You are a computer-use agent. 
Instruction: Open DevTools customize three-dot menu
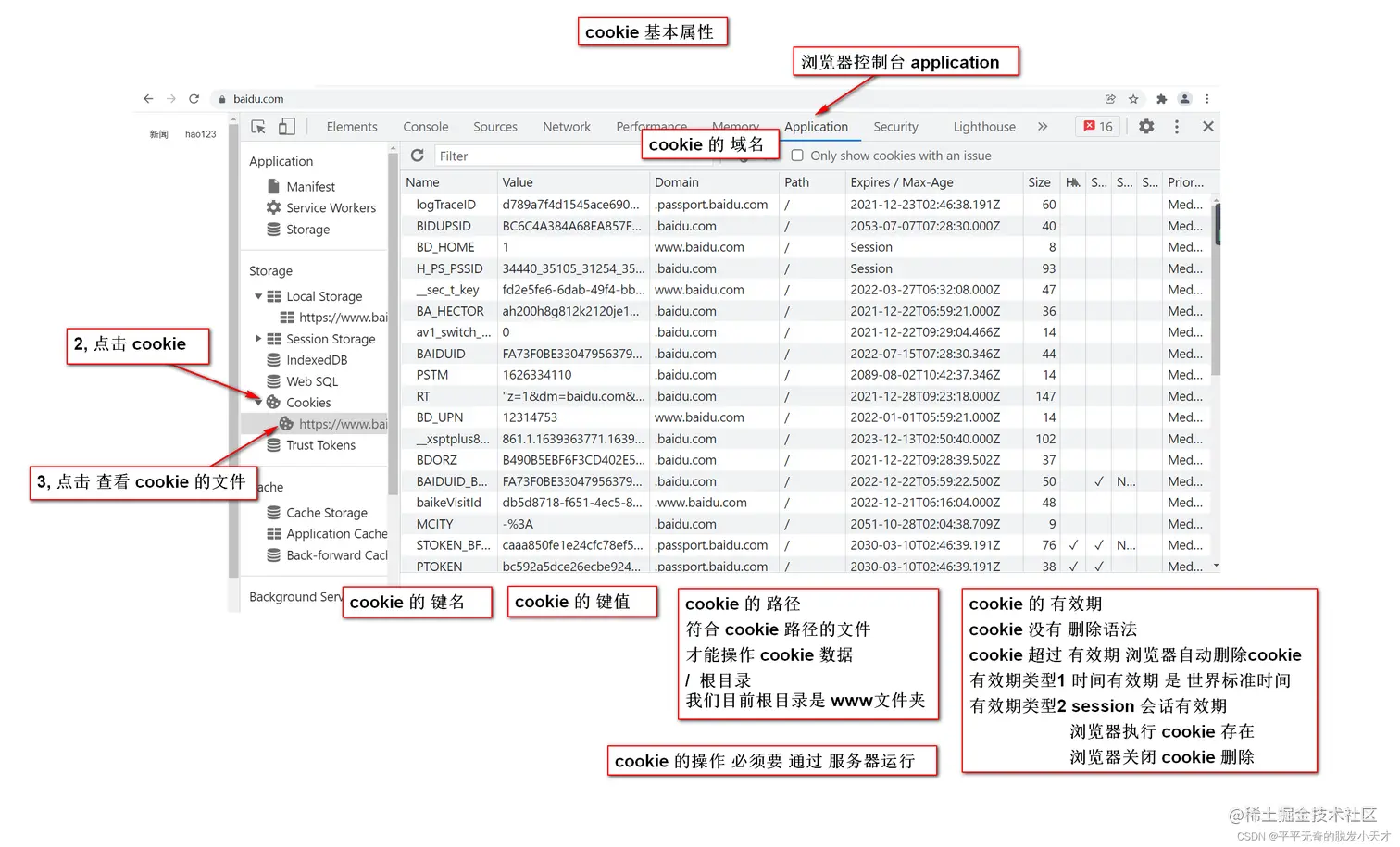pos(1177,127)
